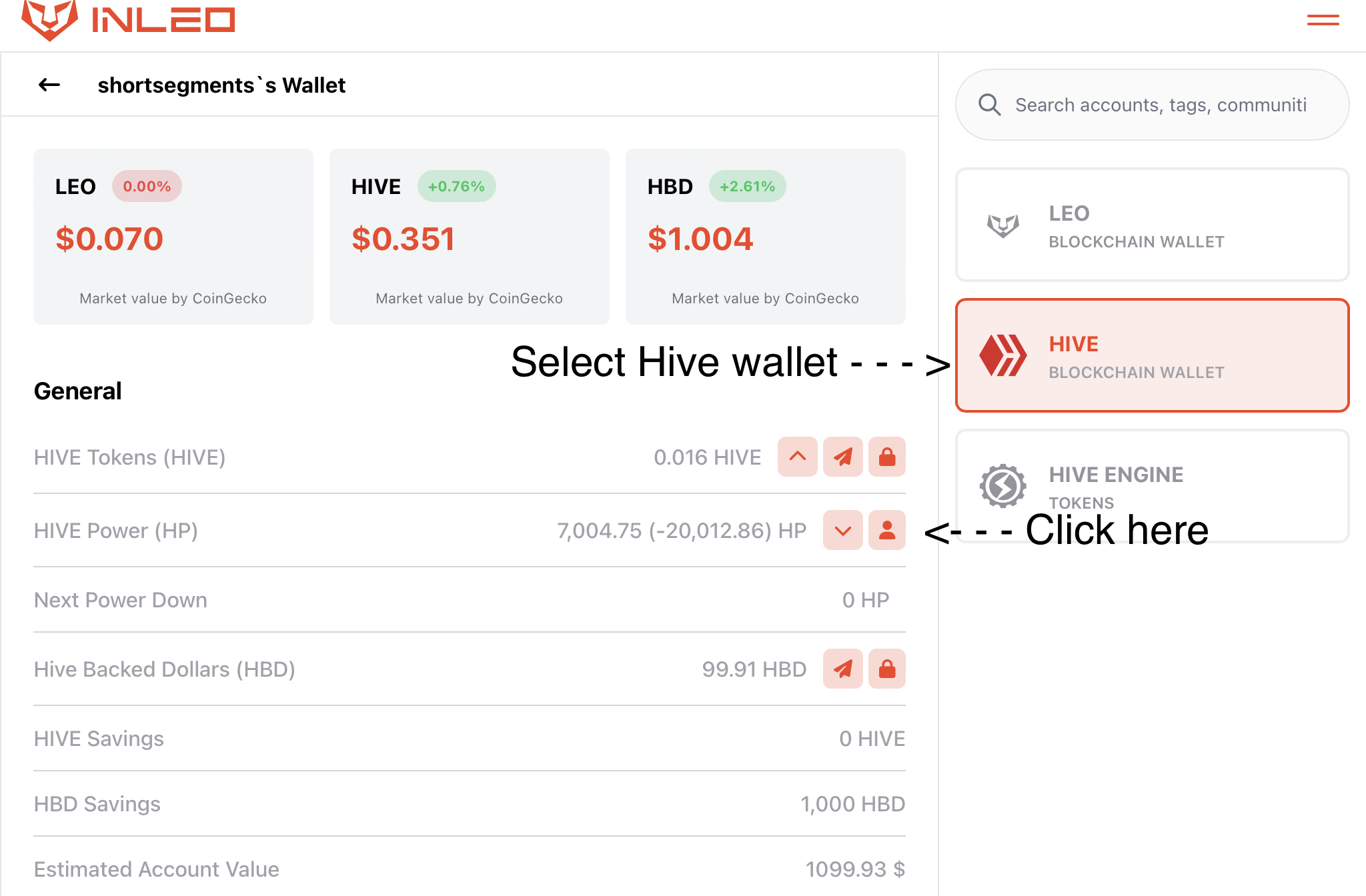The width and height of the screenshot is (1366, 896).
Task: Click the 0 HP next power down value
Action: tap(866, 600)
